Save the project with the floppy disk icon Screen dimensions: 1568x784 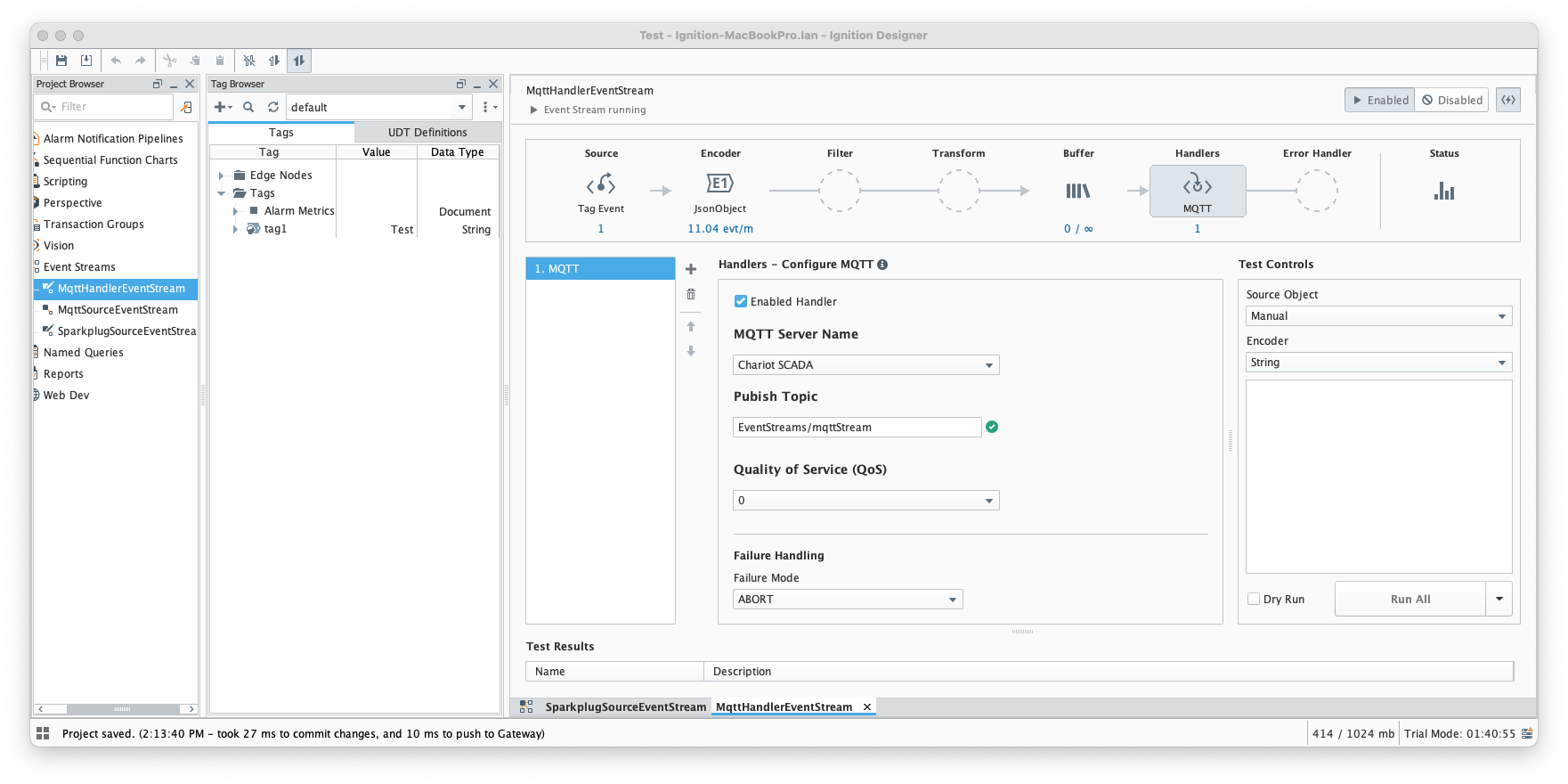pos(61,61)
